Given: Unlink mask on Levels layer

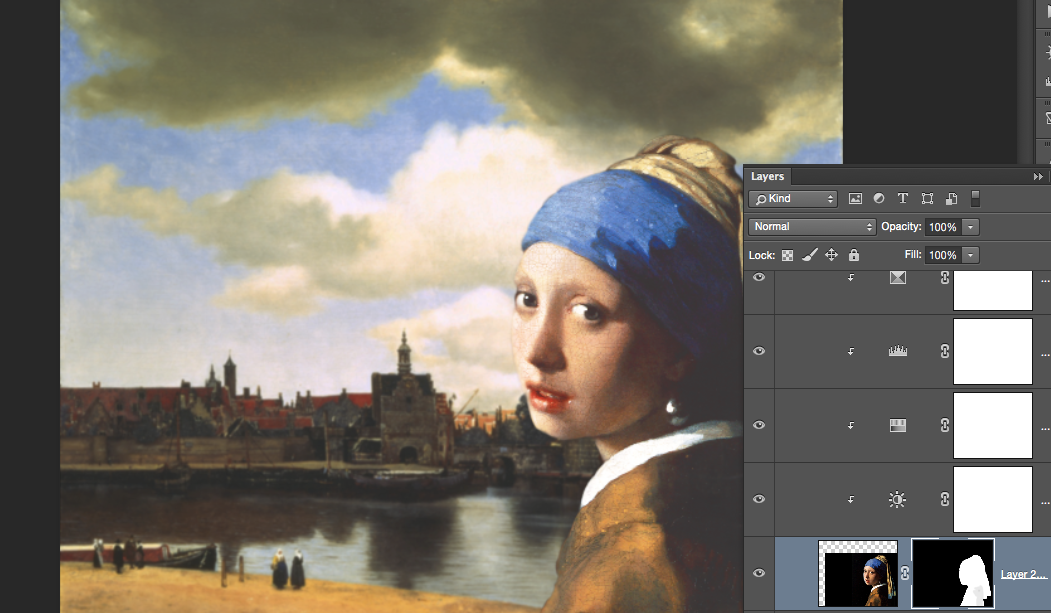Looking at the screenshot, I should tap(944, 351).
